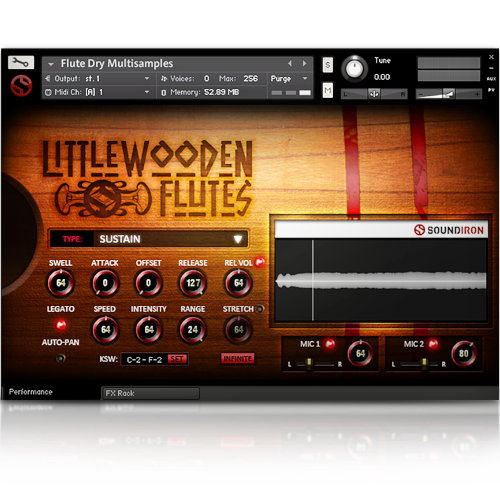The width and height of the screenshot is (500, 500).
Task: Click the Rel Vol knob
Action: [238, 283]
